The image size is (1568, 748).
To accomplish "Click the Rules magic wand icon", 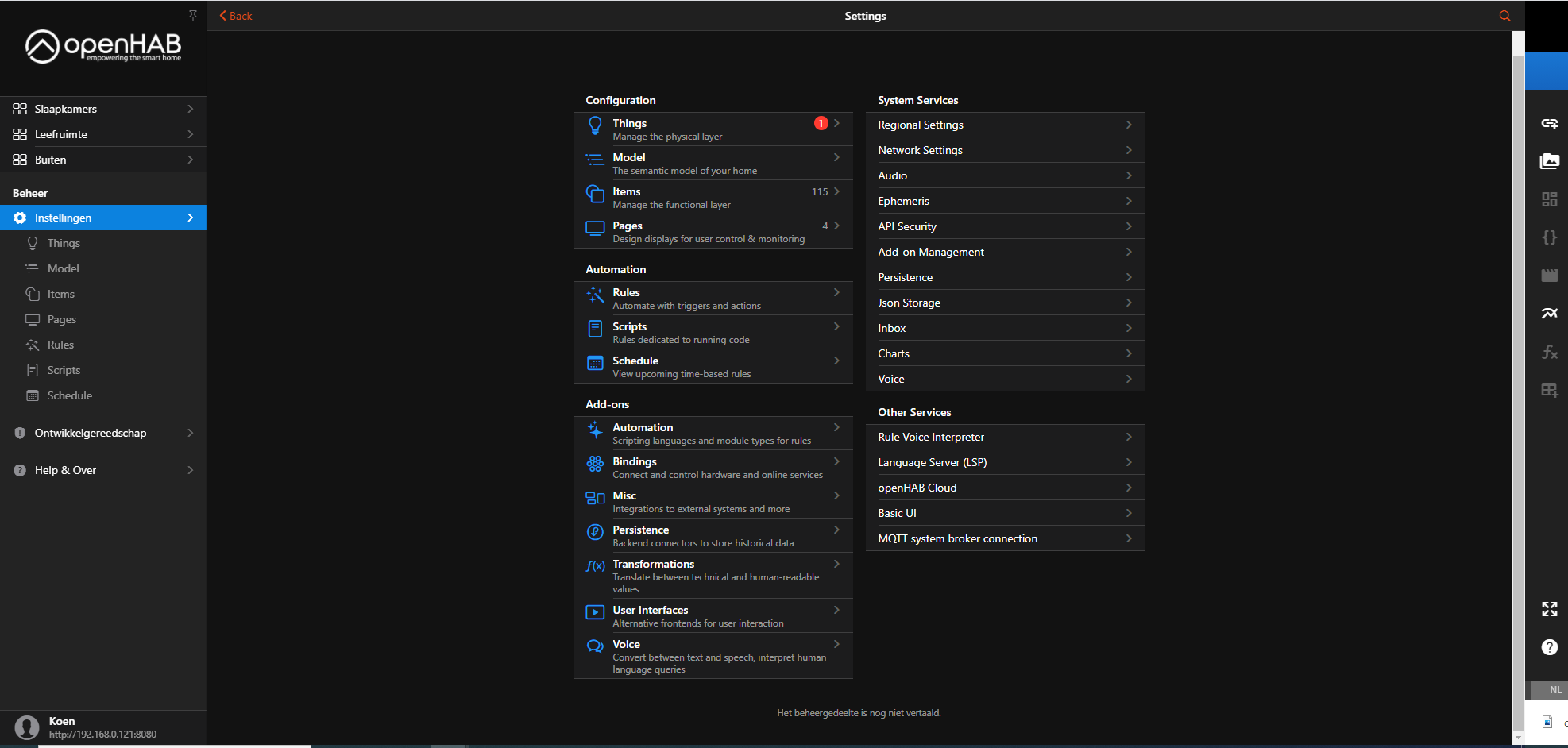I will click(x=595, y=295).
